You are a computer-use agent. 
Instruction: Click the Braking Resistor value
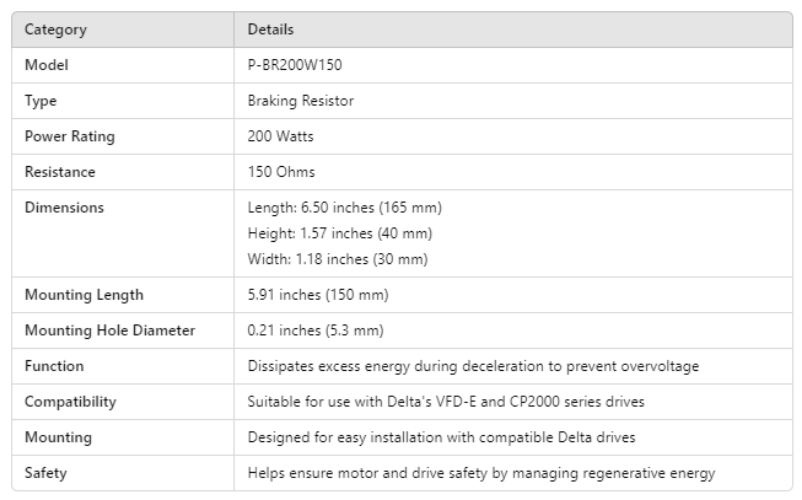[x=300, y=101]
